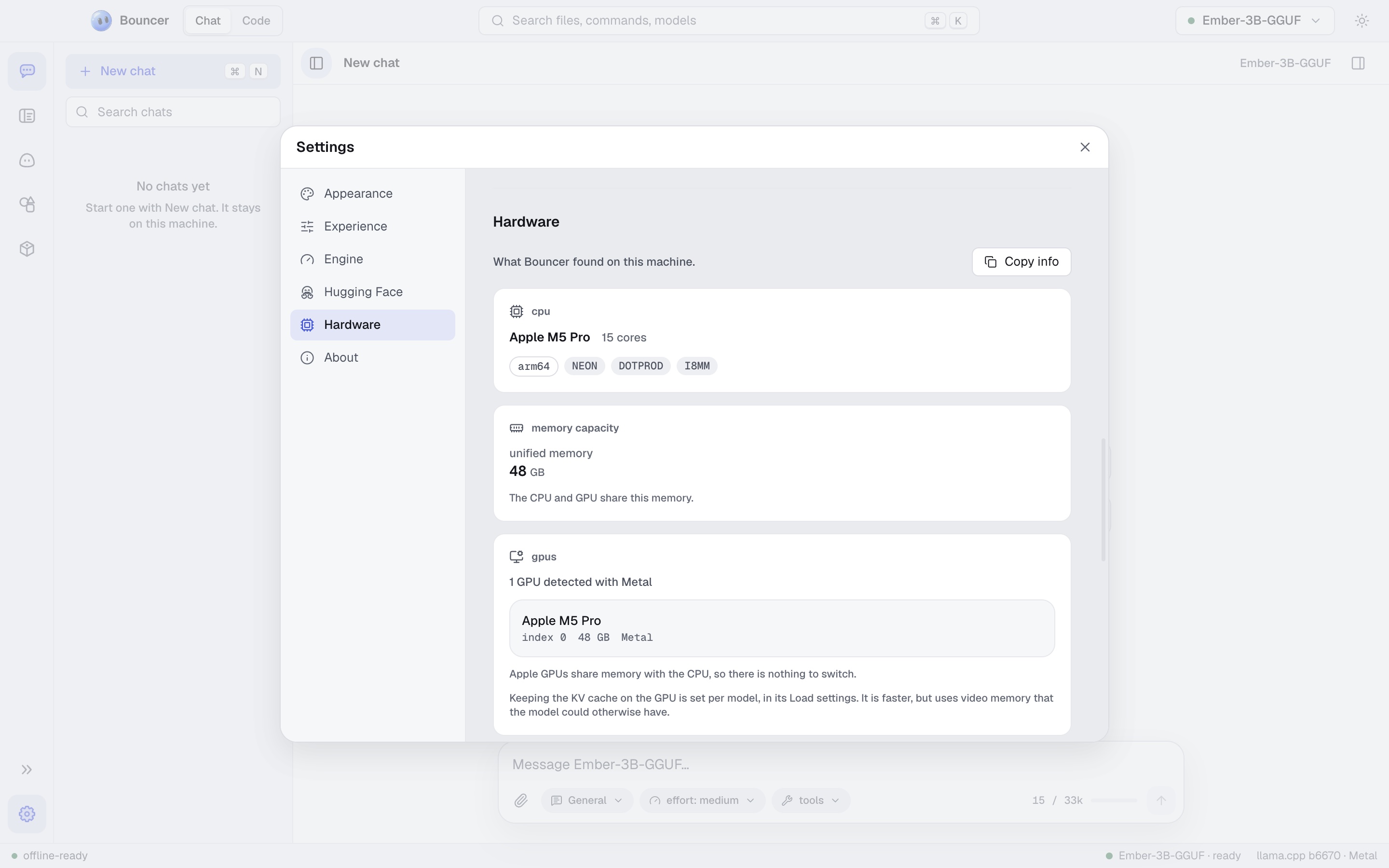Expand left rail with double chevron icon
Screen dimensions: 1389x868
[27, 770]
